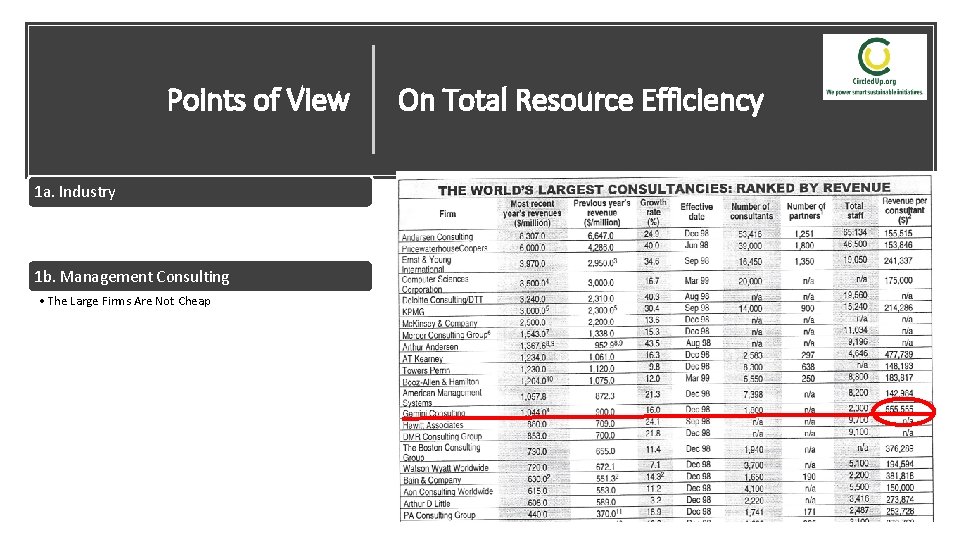Click Booz-Allen & Hamilton partners value '250'
The width and height of the screenshot is (960, 540).
click(x=808, y=378)
